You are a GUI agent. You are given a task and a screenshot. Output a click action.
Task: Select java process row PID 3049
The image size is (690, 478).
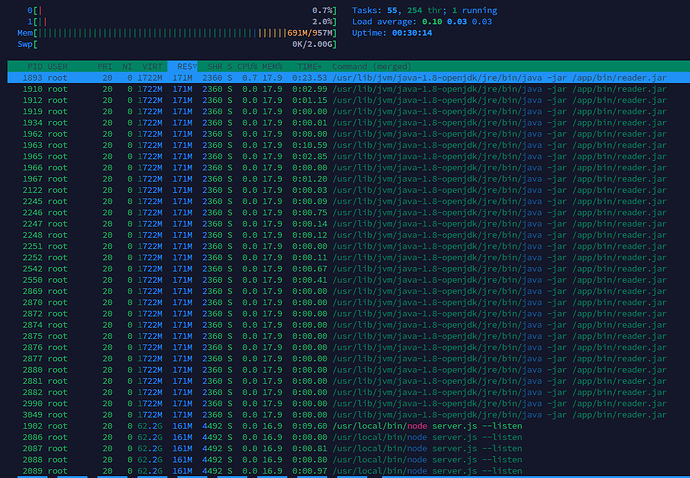point(349,415)
